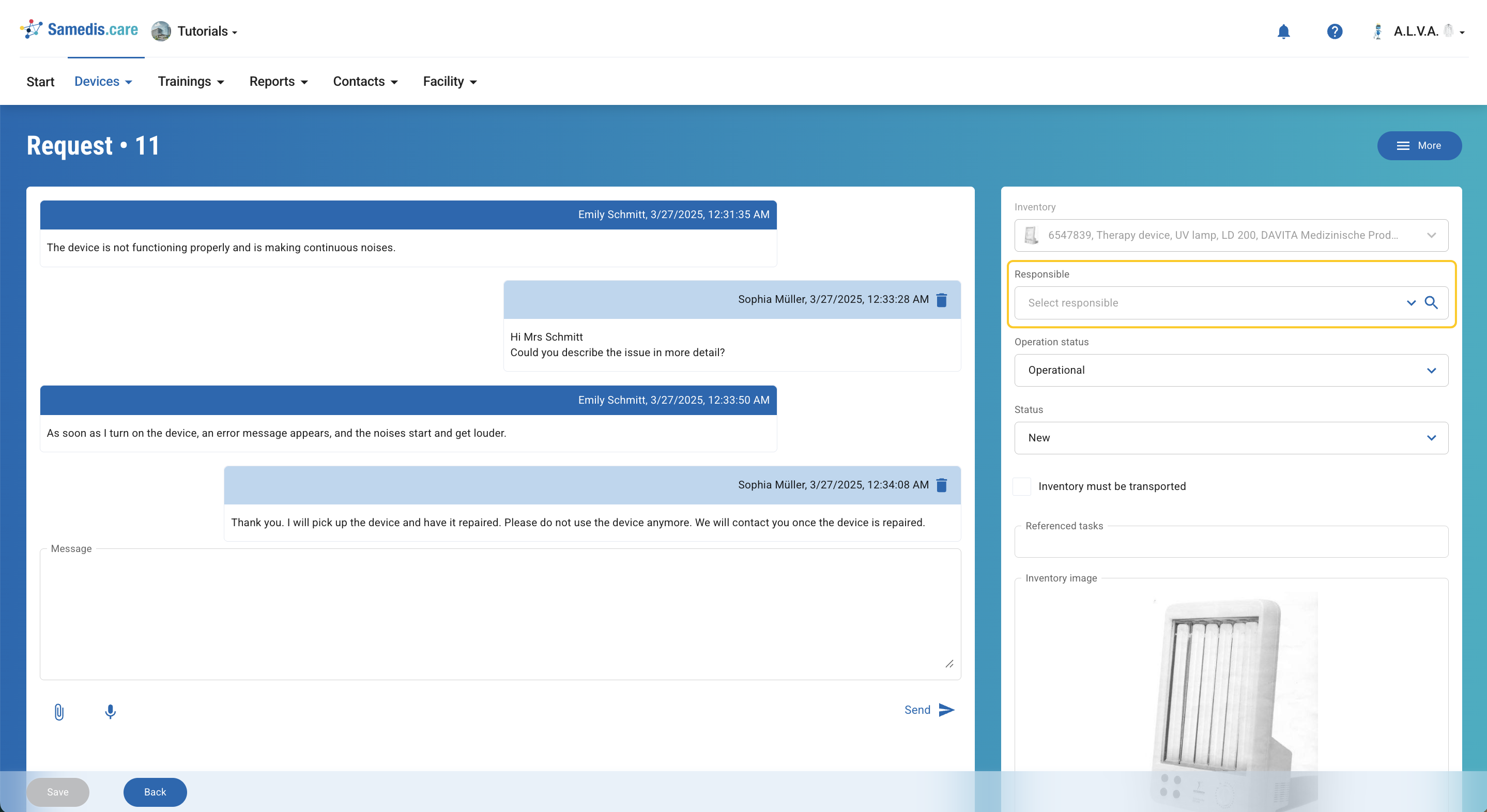This screenshot has height=812, width=1487.
Task: Click the microphone voice input icon
Action: (110, 712)
